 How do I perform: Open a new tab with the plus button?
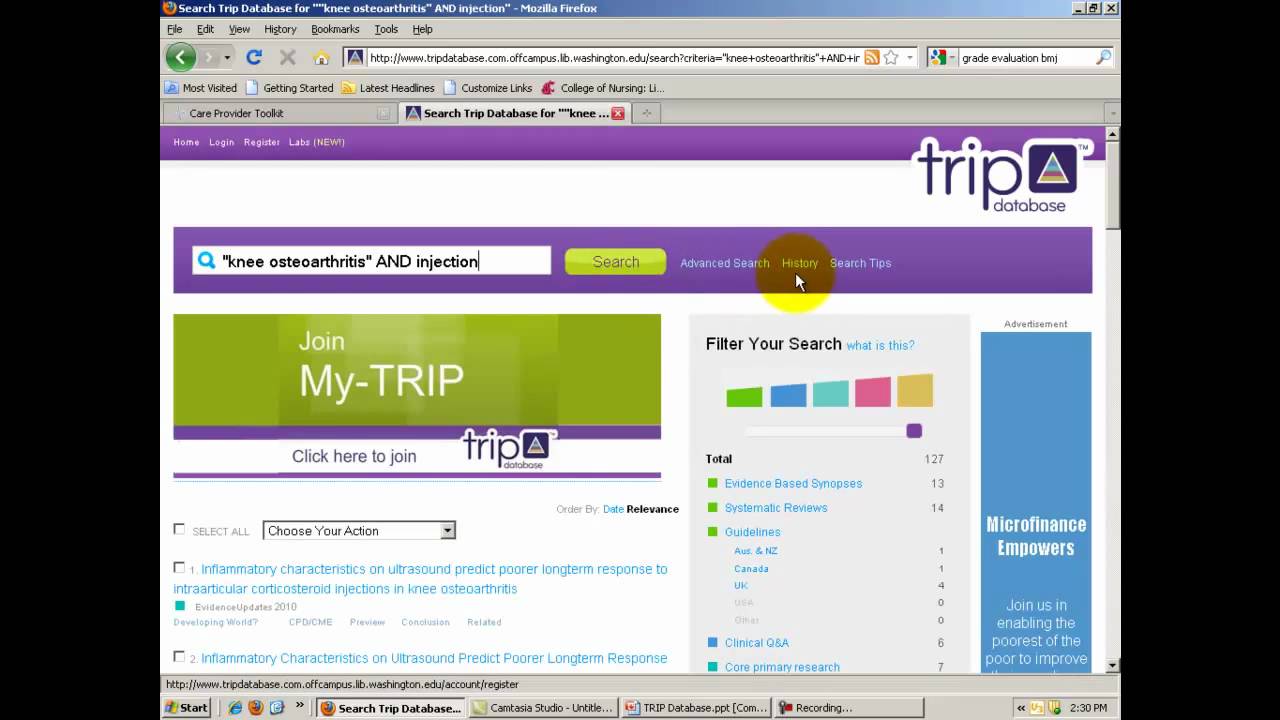click(x=646, y=113)
